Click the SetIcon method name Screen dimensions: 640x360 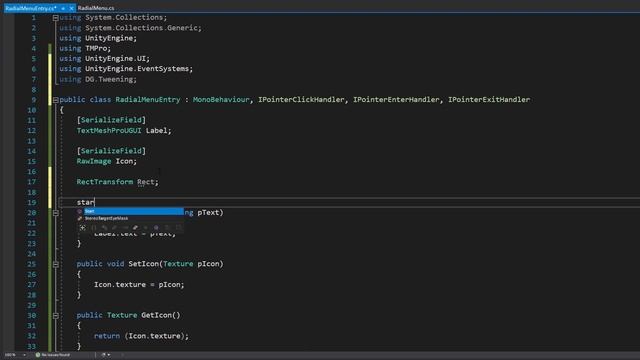[x=143, y=264]
